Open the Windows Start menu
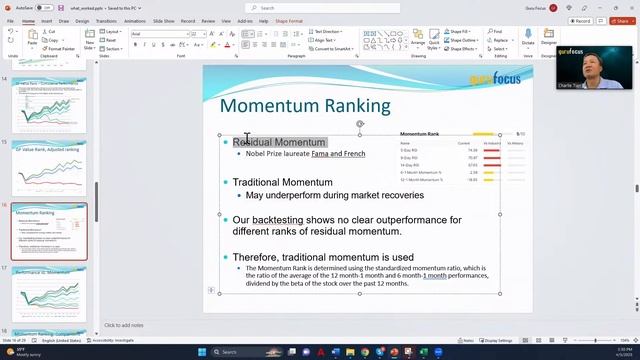The height and width of the screenshot is (360, 640). pyautogui.click(x=202, y=352)
